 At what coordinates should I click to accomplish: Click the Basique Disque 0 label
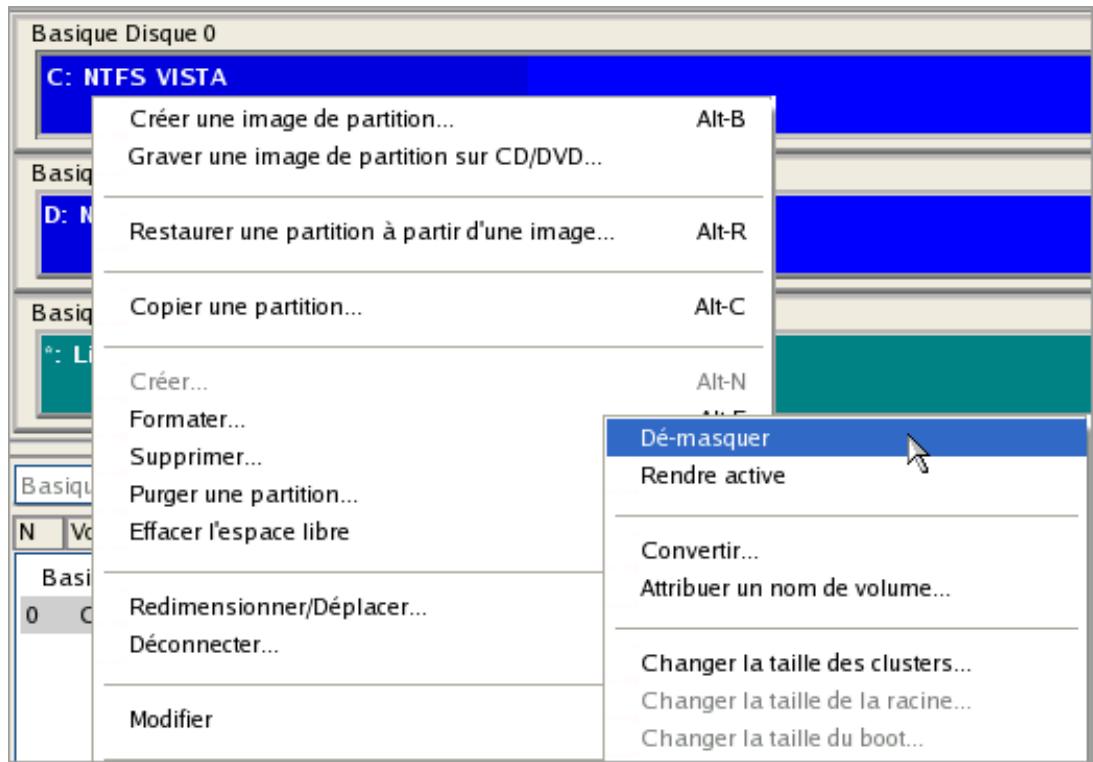pyautogui.click(x=123, y=33)
